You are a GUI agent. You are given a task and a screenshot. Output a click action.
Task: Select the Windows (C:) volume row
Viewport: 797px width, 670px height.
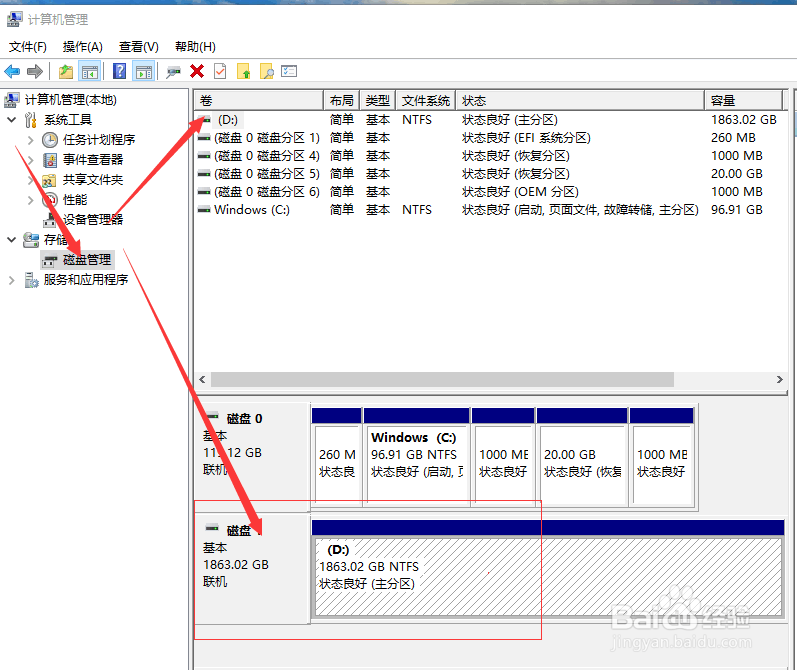[x=490, y=210]
